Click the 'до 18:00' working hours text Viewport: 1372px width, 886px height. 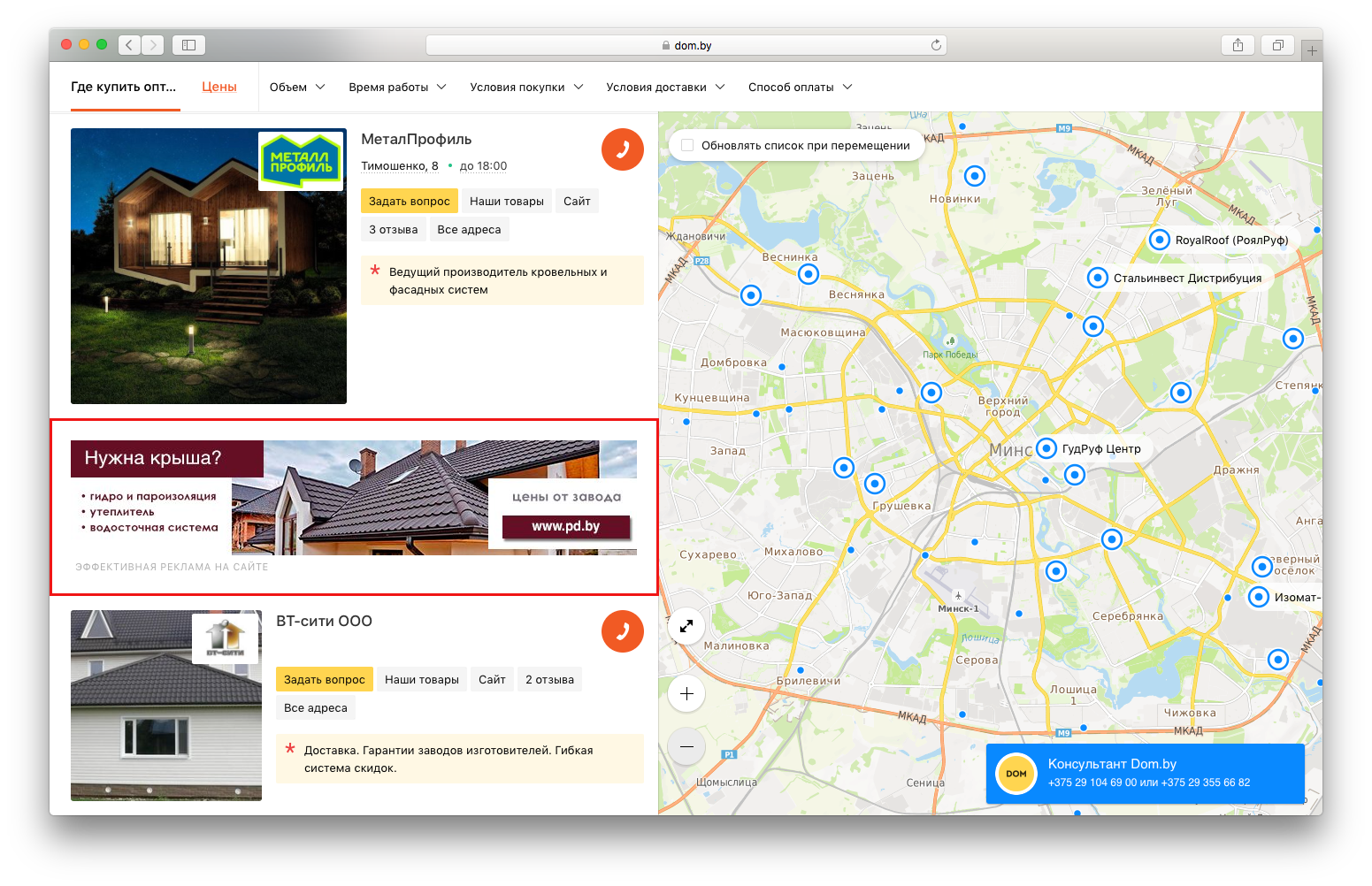483,166
